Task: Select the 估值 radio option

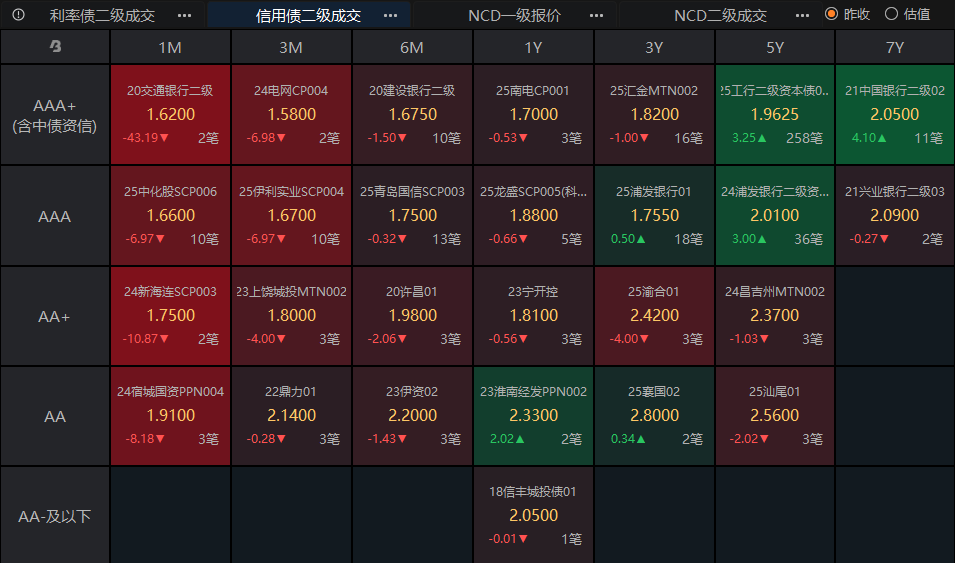Action: point(907,14)
